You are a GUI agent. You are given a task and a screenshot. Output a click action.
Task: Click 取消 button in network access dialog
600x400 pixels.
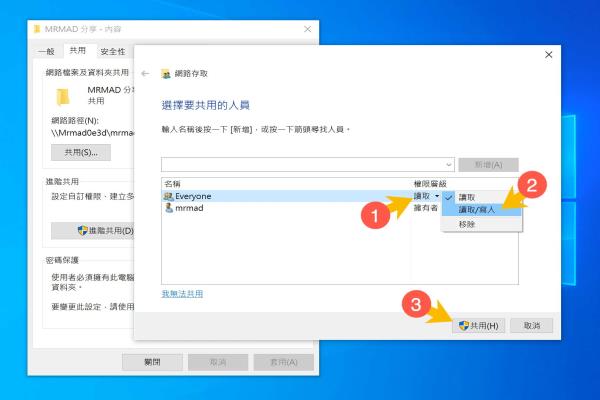point(532,326)
